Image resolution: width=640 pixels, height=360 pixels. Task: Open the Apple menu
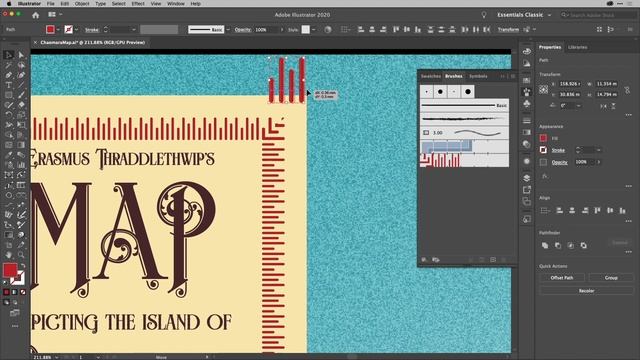point(9,4)
